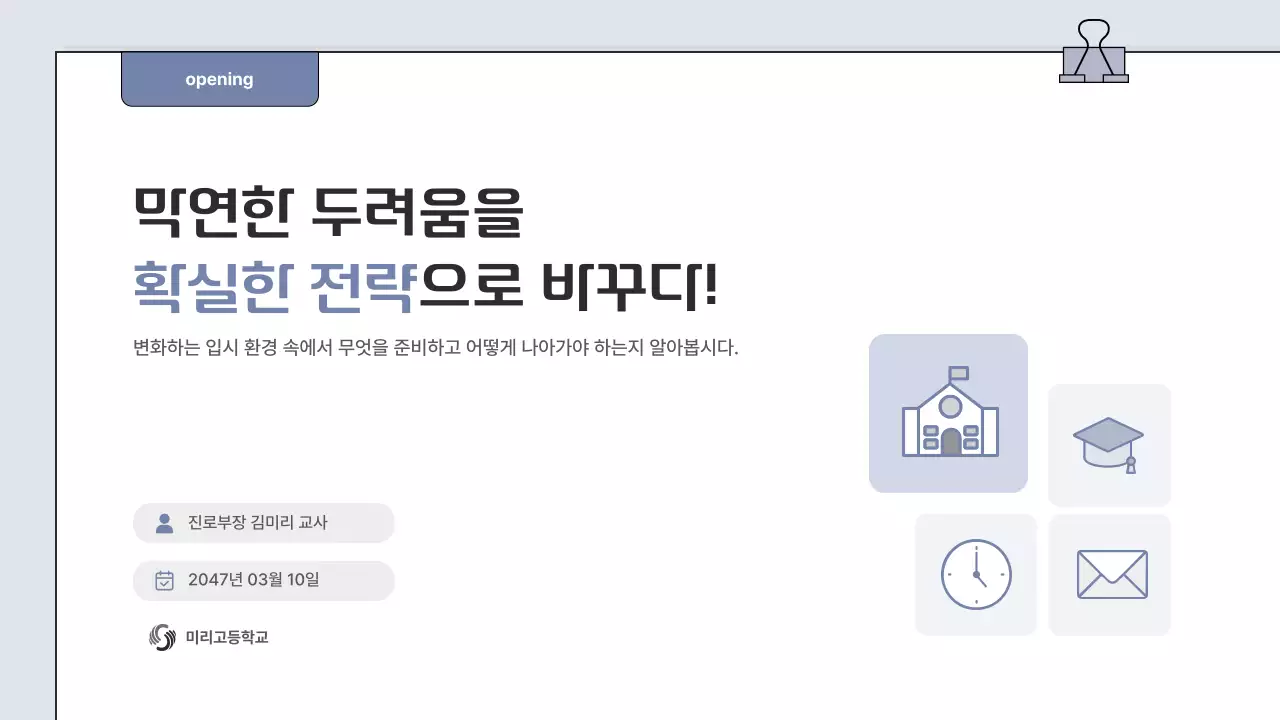Viewport: 1280px width, 720px height.
Task: Open the envelope mail icon
Action: (1110, 574)
